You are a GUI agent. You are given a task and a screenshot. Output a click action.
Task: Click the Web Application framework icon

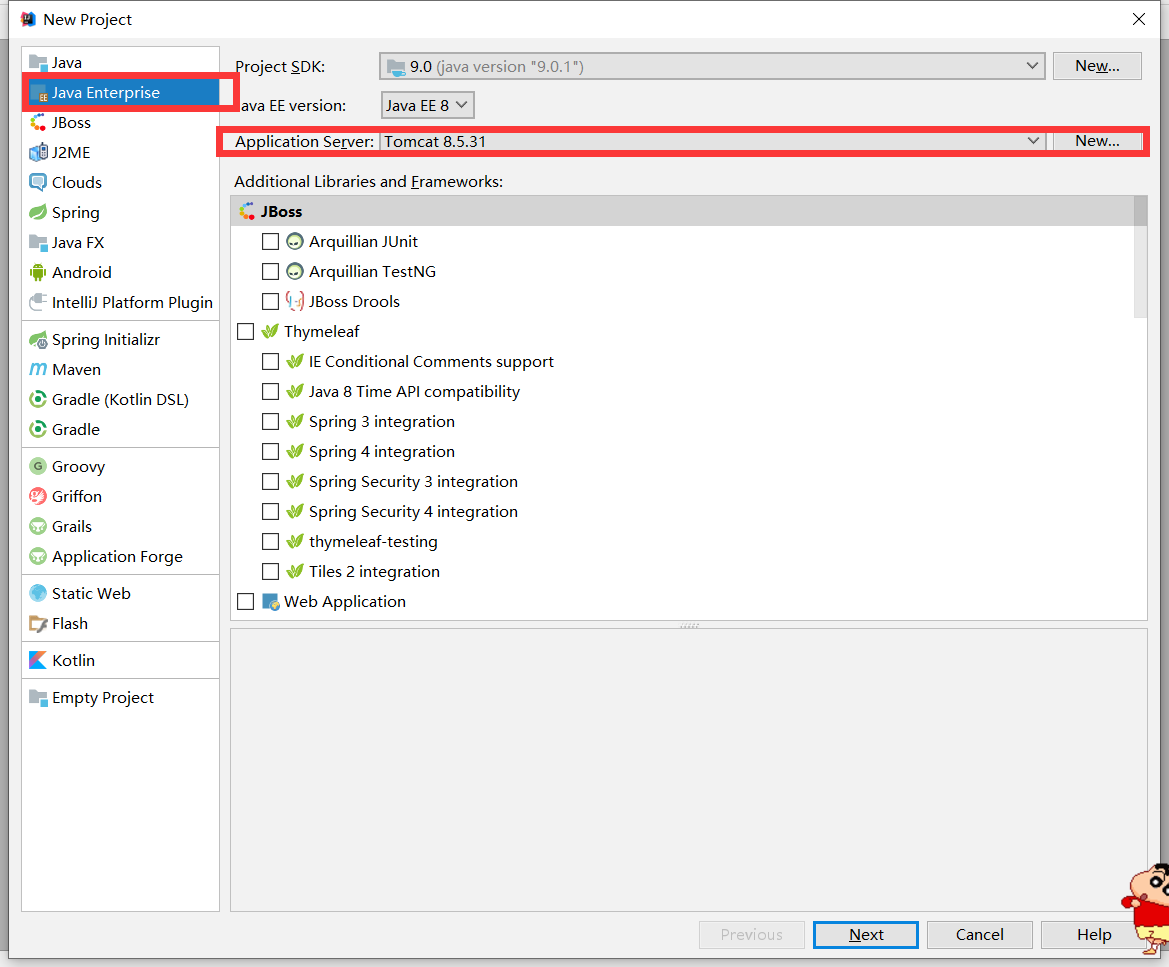[x=271, y=602]
